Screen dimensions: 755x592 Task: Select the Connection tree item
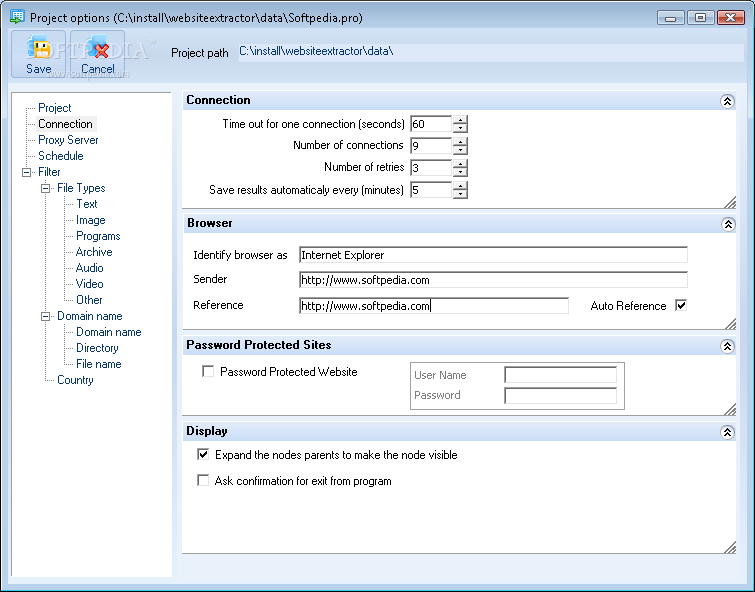[x=65, y=124]
